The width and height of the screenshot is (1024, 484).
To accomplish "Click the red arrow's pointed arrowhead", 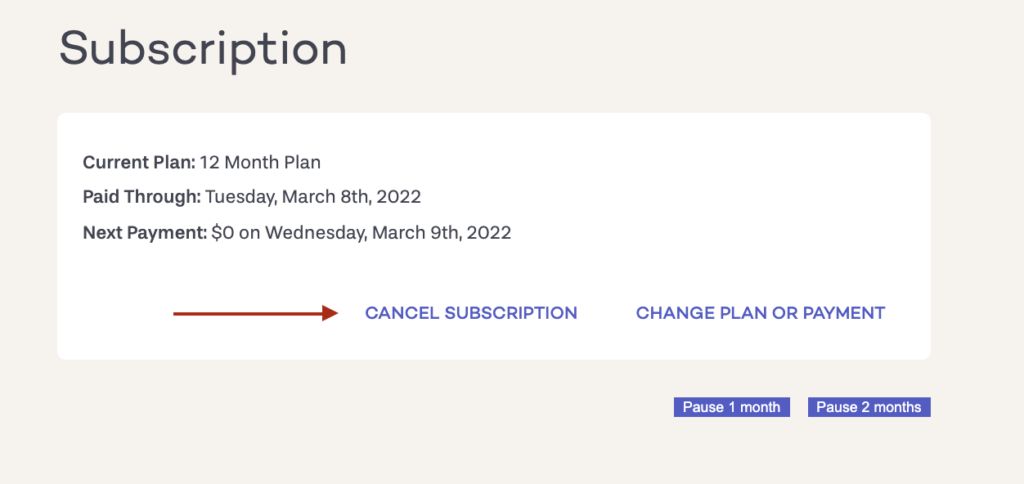I will pos(332,314).
